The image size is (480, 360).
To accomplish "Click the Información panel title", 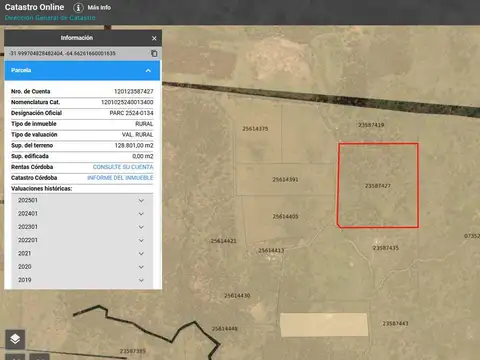I will click(77, 38).
